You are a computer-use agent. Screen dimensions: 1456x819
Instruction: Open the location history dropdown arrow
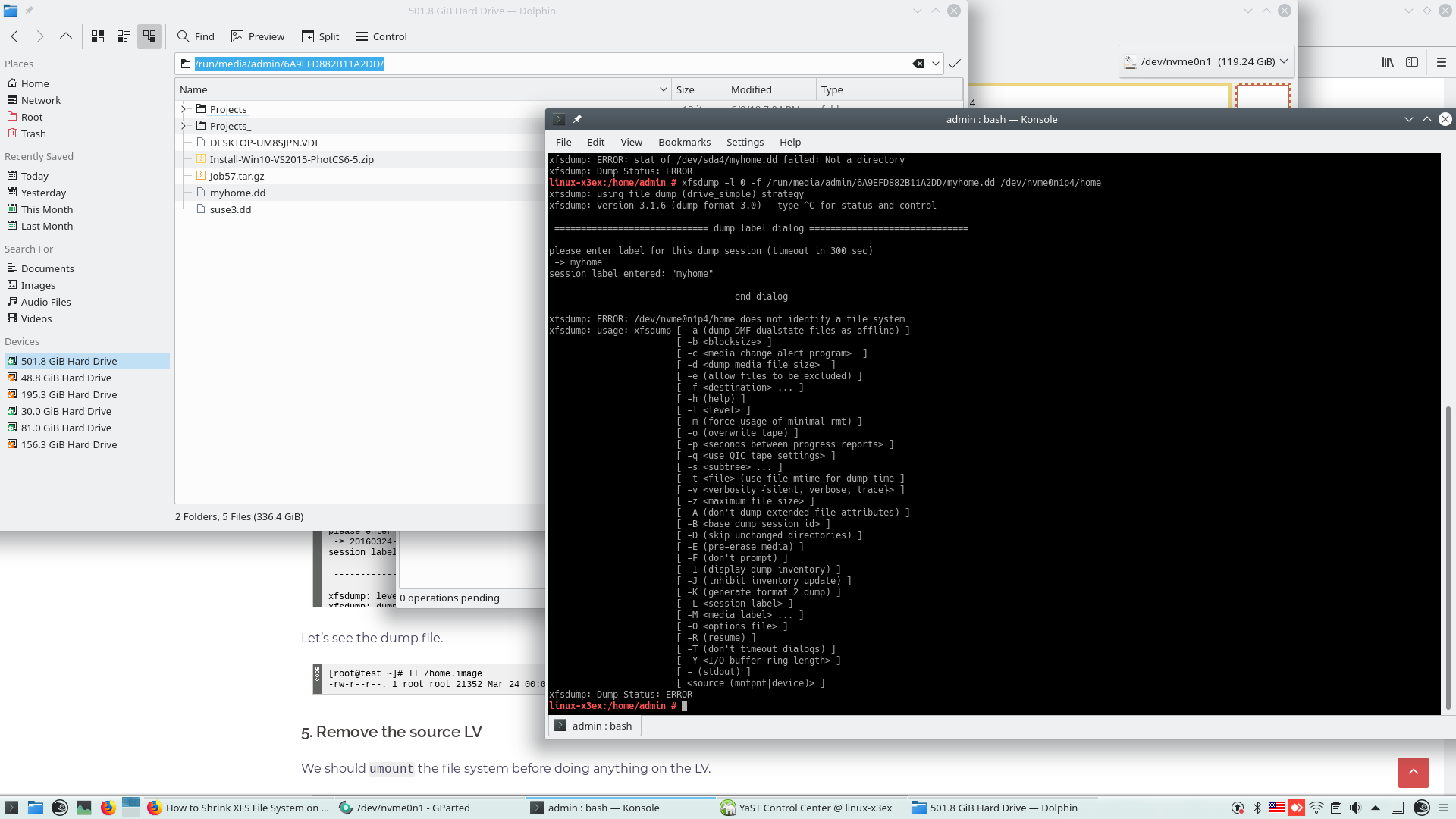click(936, 64)
